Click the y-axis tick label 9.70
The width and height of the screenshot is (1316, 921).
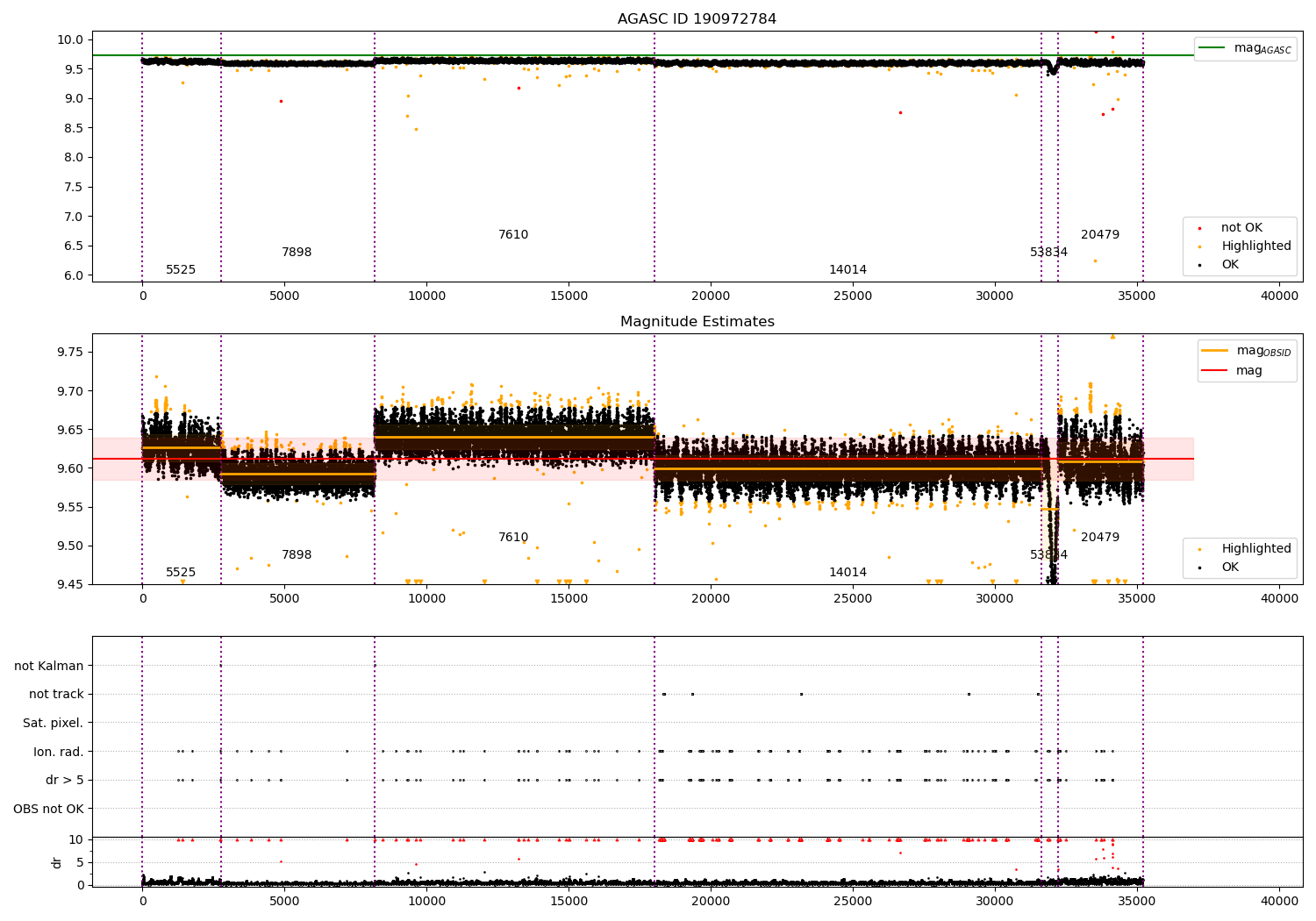[x=70, y=391]
